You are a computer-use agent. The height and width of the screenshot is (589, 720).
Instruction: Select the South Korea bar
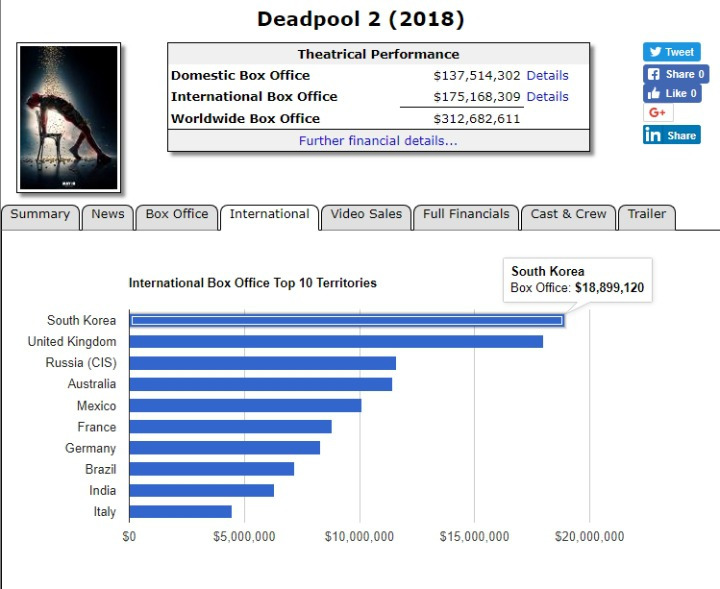tap(347, 320)
